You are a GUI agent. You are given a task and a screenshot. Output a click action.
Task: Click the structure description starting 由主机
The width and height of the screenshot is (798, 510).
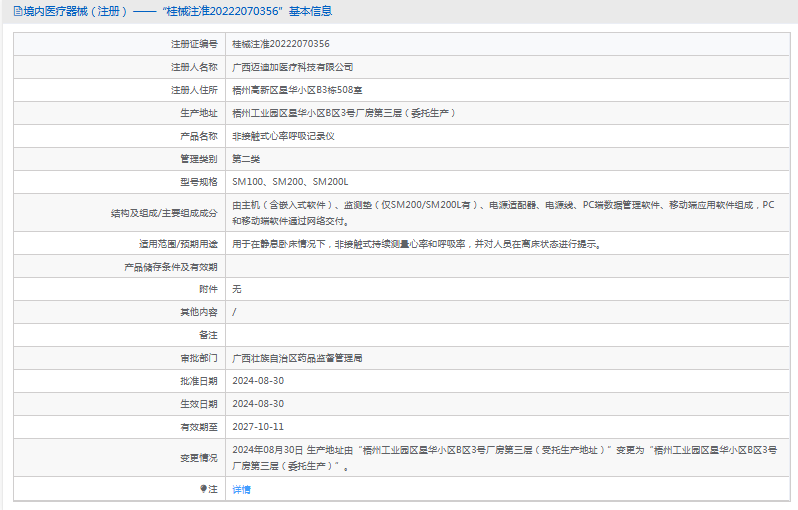[503, 213]
